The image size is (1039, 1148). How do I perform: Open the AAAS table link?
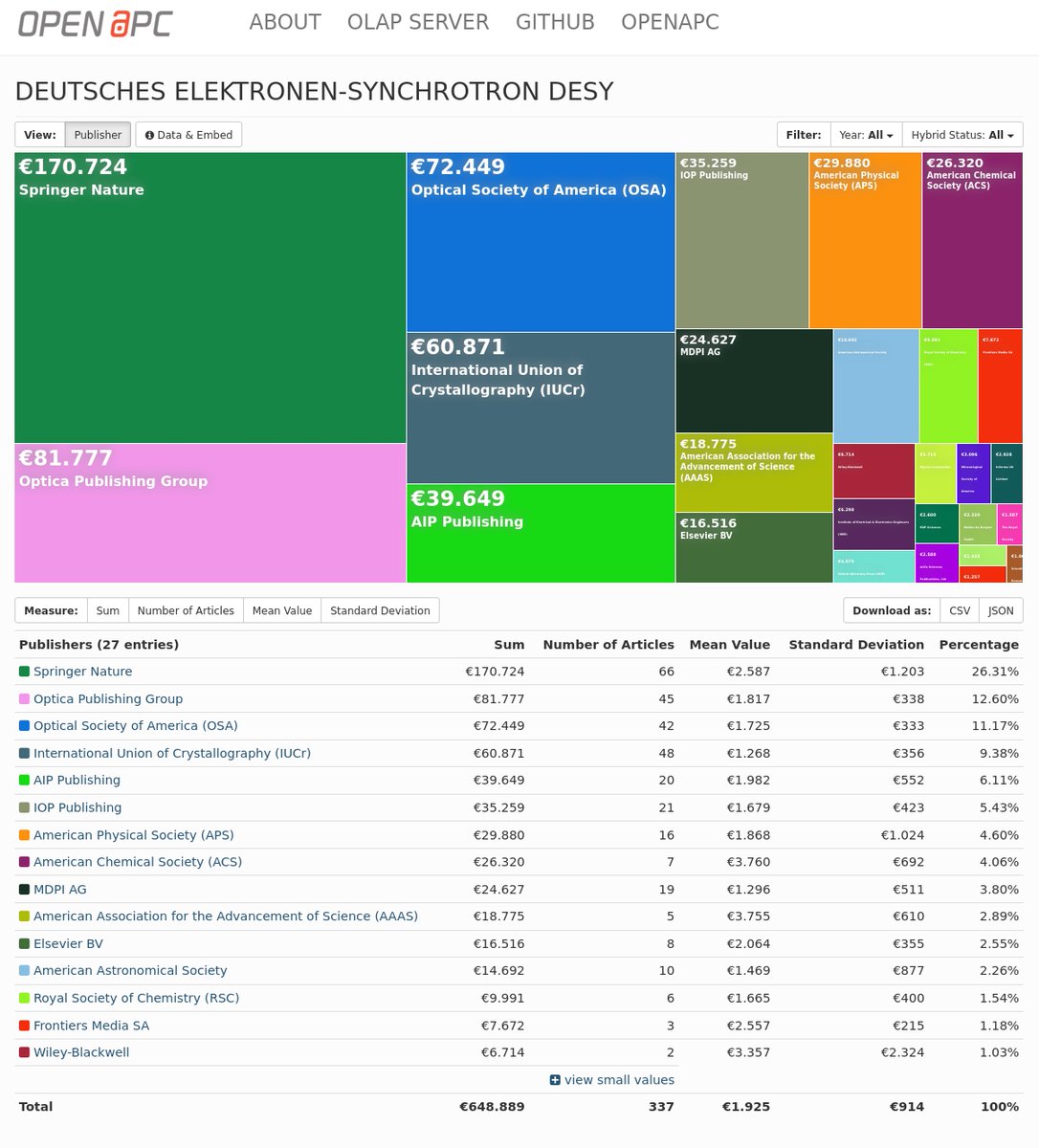(x=226, y=916)
